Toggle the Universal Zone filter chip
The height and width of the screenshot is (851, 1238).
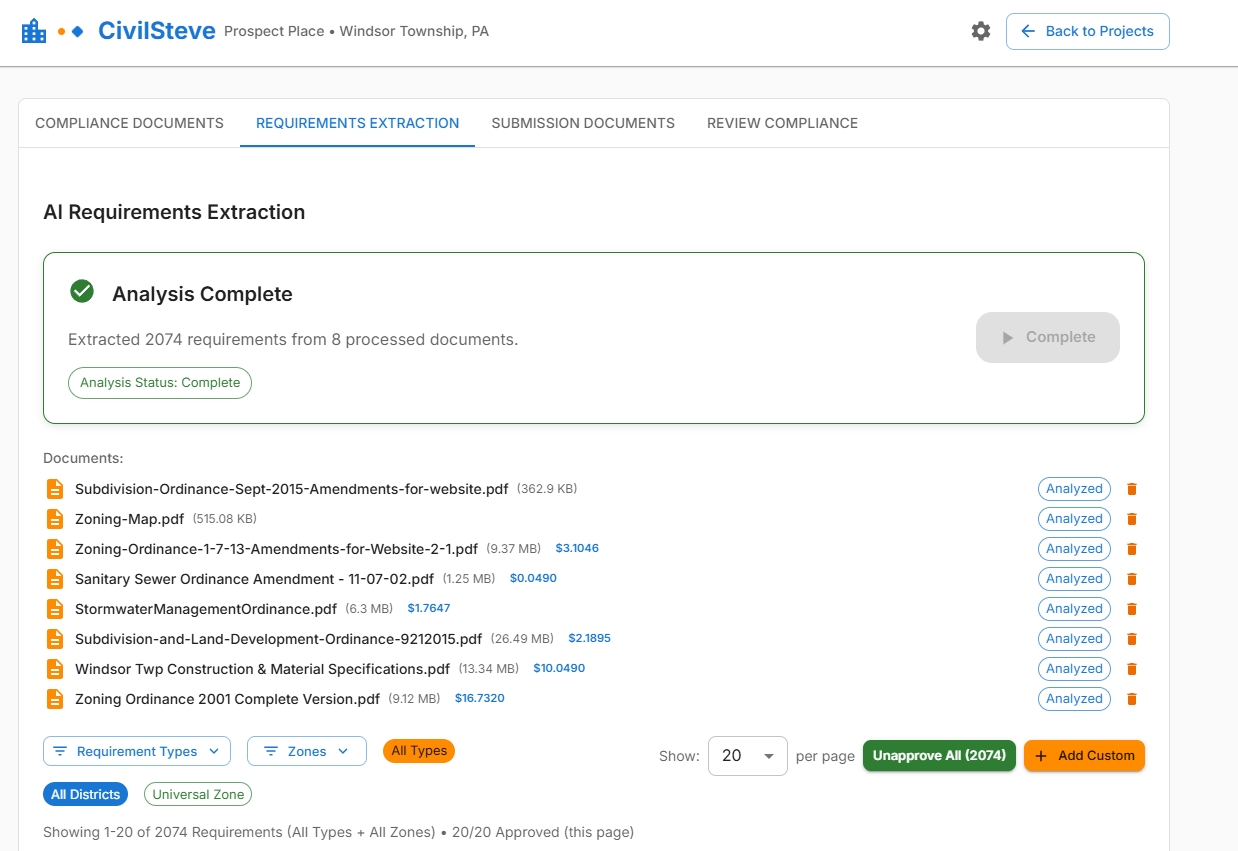(198, 794)
